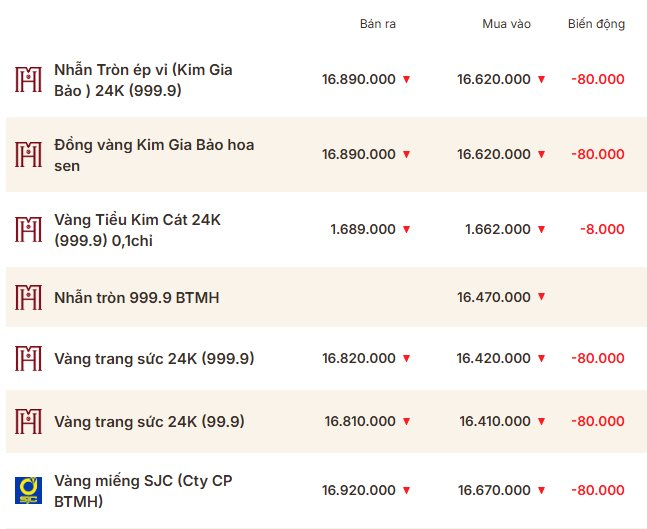This screenshot has width=647, height=529.
Task: Click buy price 16.670.000 for SJC
Action: click(494, 491)
